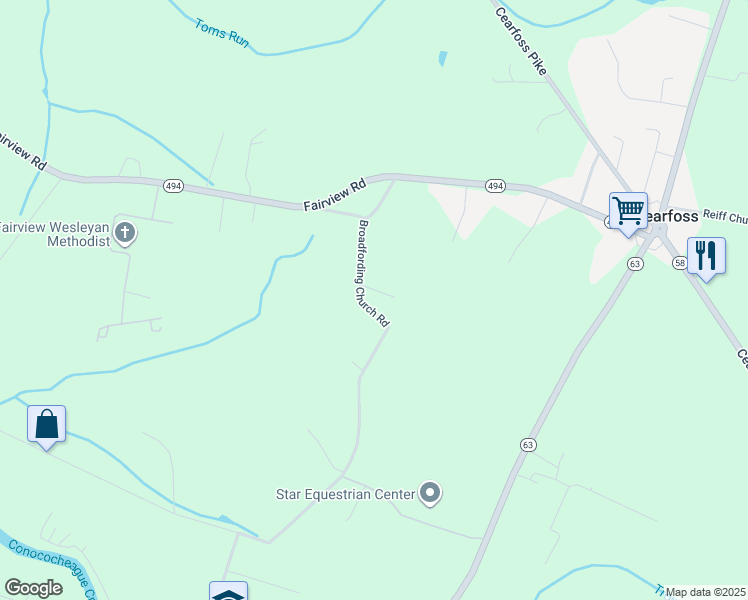Click the Cearfoss town name label
Screen dimensions: 748x600
(672, 216)
